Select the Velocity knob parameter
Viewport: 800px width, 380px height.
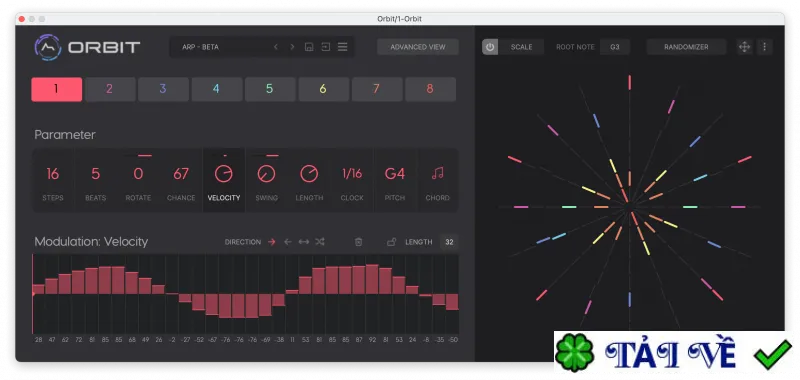point(223,174)
